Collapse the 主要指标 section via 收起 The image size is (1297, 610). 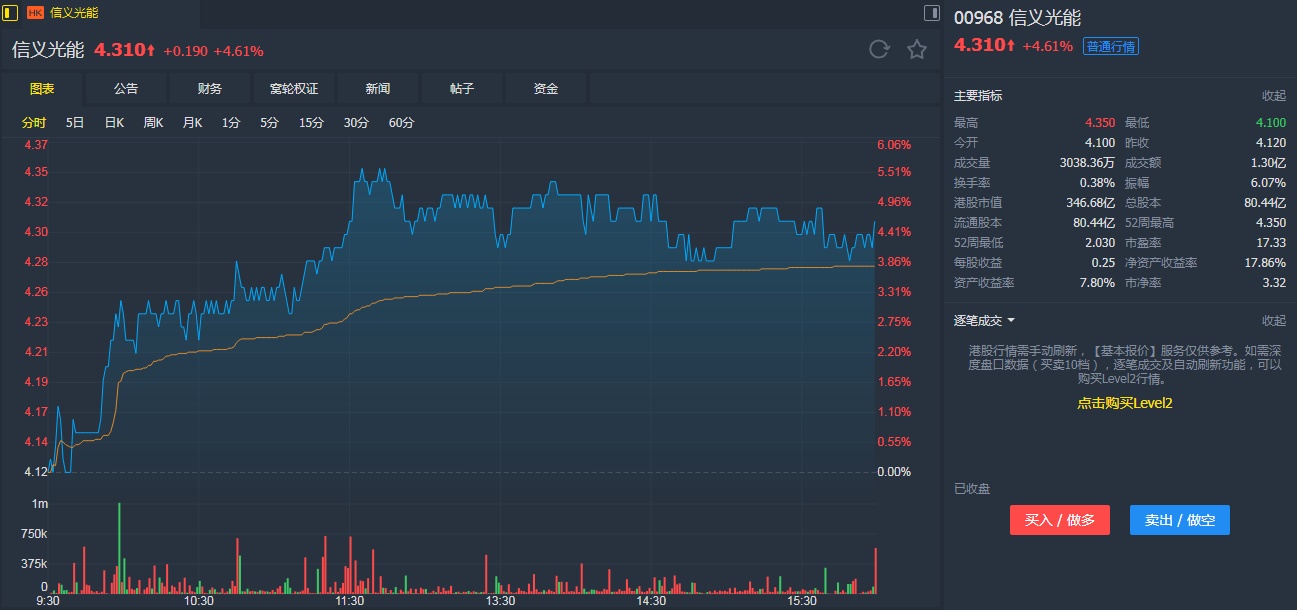[1273, 96]
